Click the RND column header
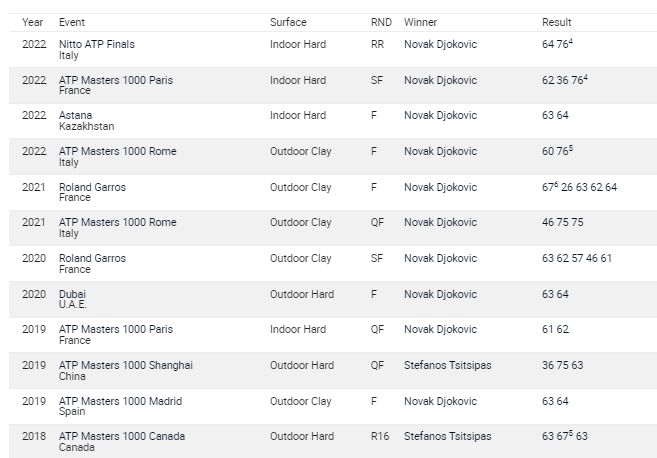 381,22
